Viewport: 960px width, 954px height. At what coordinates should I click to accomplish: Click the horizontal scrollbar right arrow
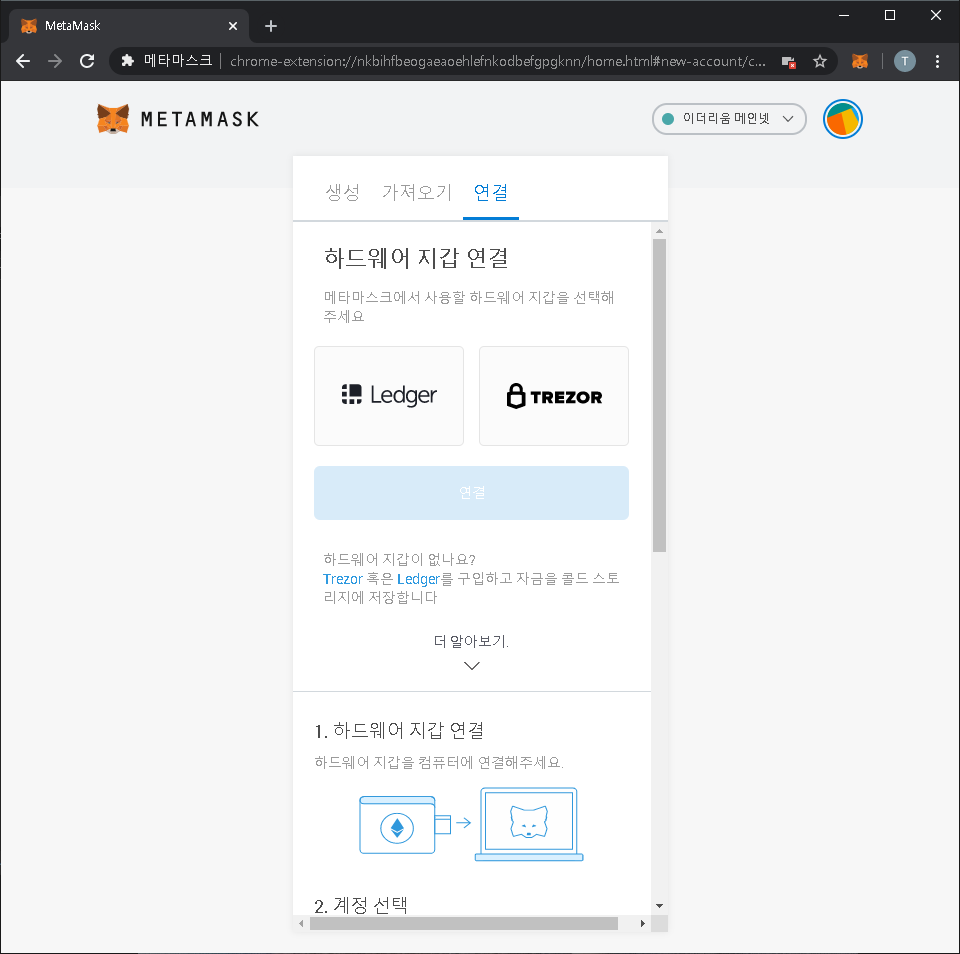pyautogui.click(x=642, y=923)
